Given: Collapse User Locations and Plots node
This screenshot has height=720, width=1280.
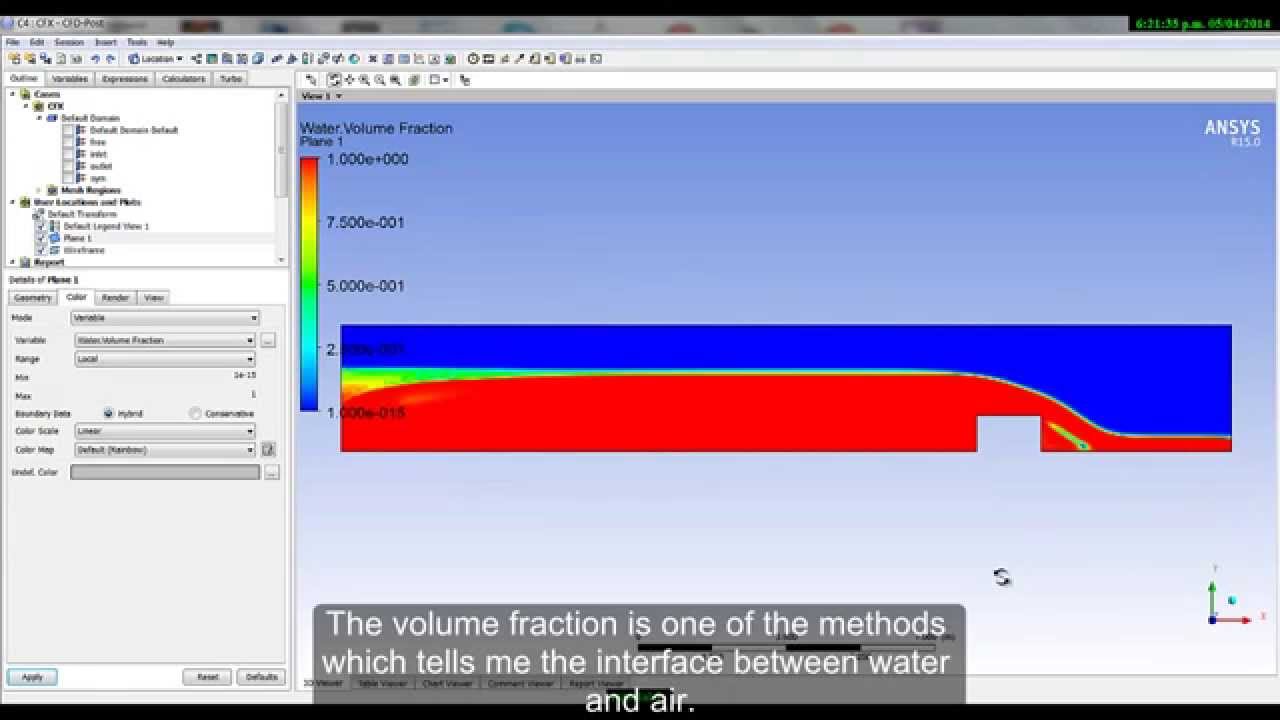Looking at the screenshot, I should 14,202.
